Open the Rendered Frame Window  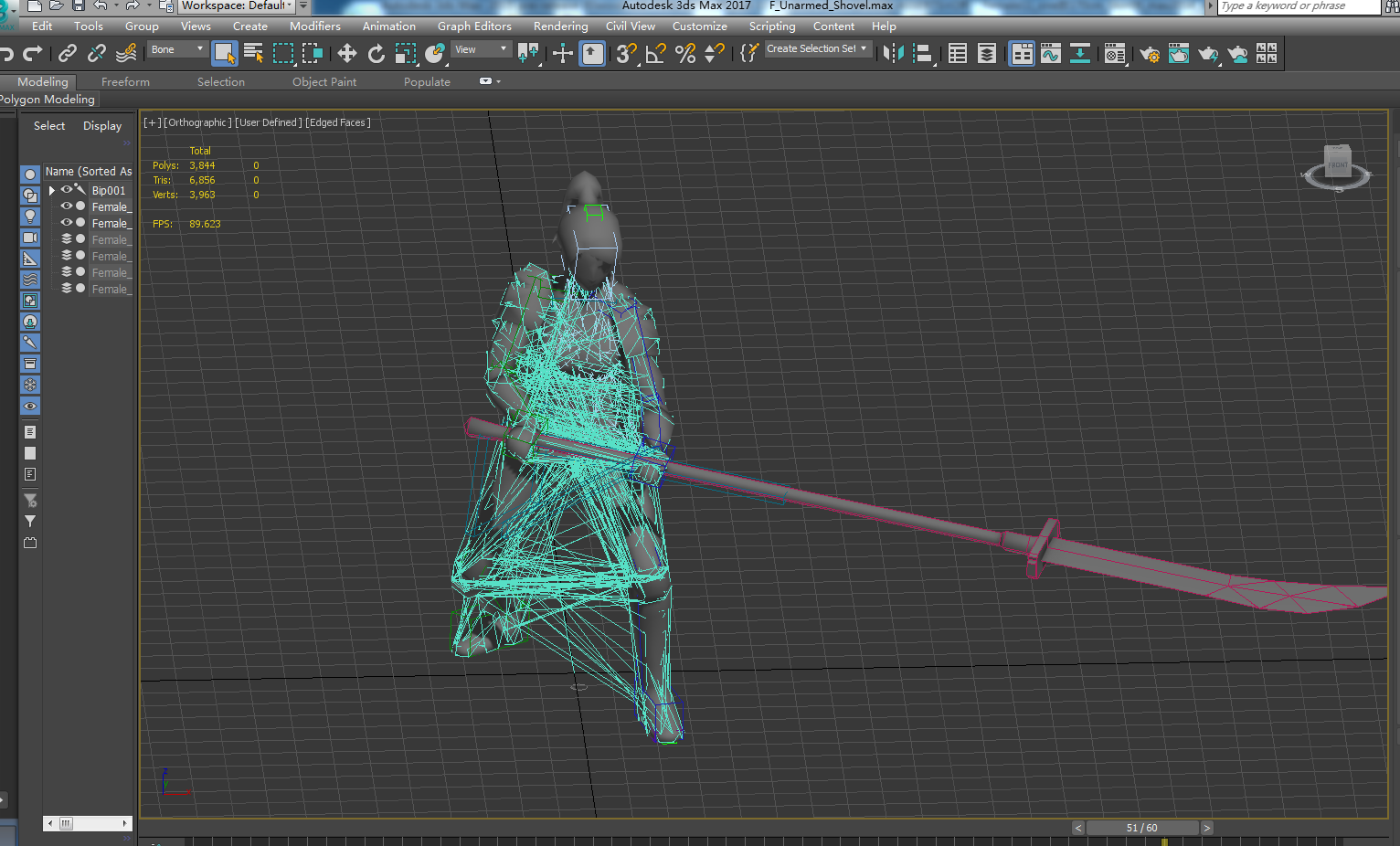[1179, 54]
